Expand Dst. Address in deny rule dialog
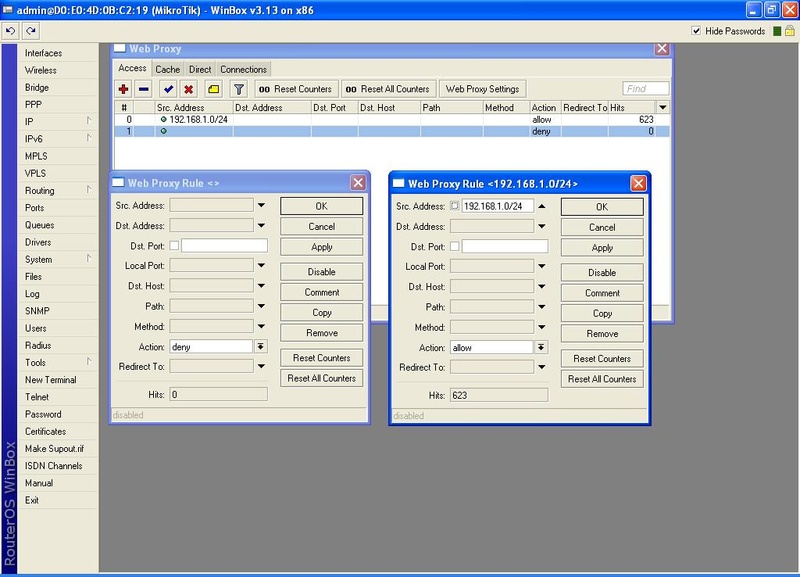Image resolution: width=800 pixels, height=577 pixels. pyautogui.click(x=261, y=225)
